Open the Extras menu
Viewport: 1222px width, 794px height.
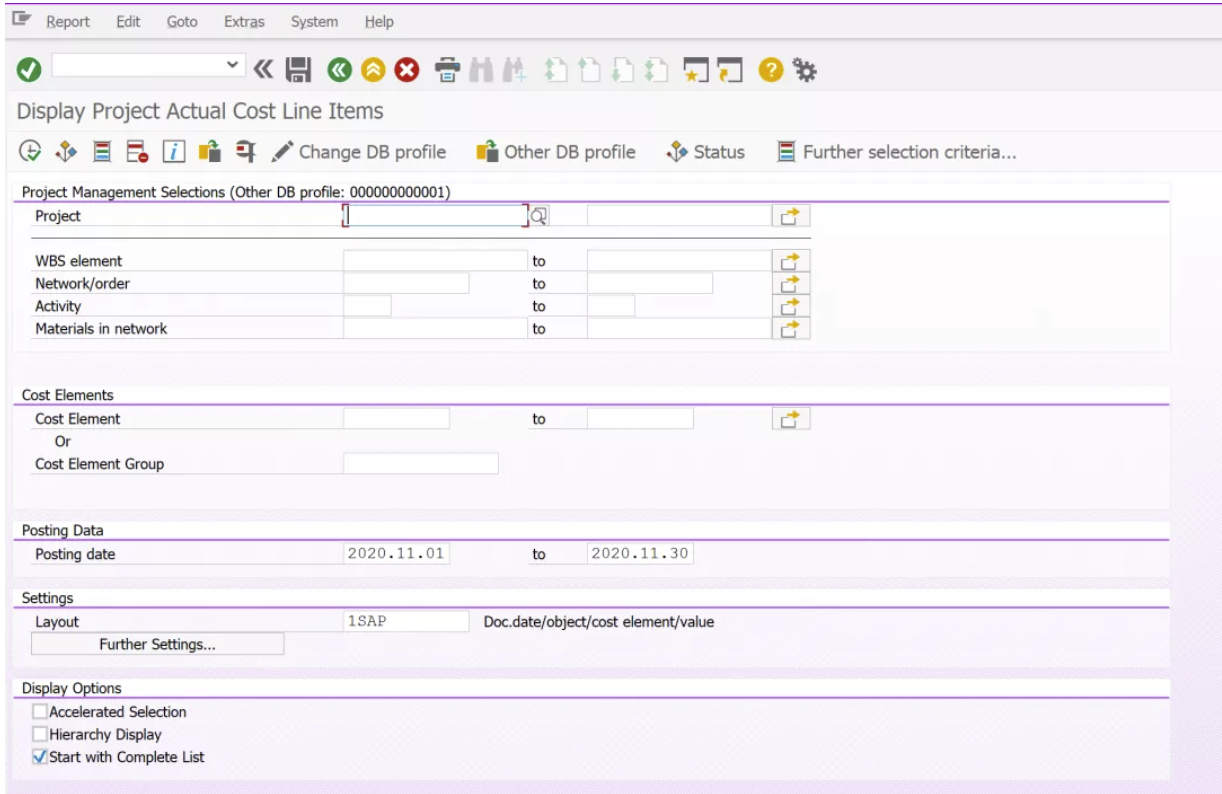coord(243,21)
